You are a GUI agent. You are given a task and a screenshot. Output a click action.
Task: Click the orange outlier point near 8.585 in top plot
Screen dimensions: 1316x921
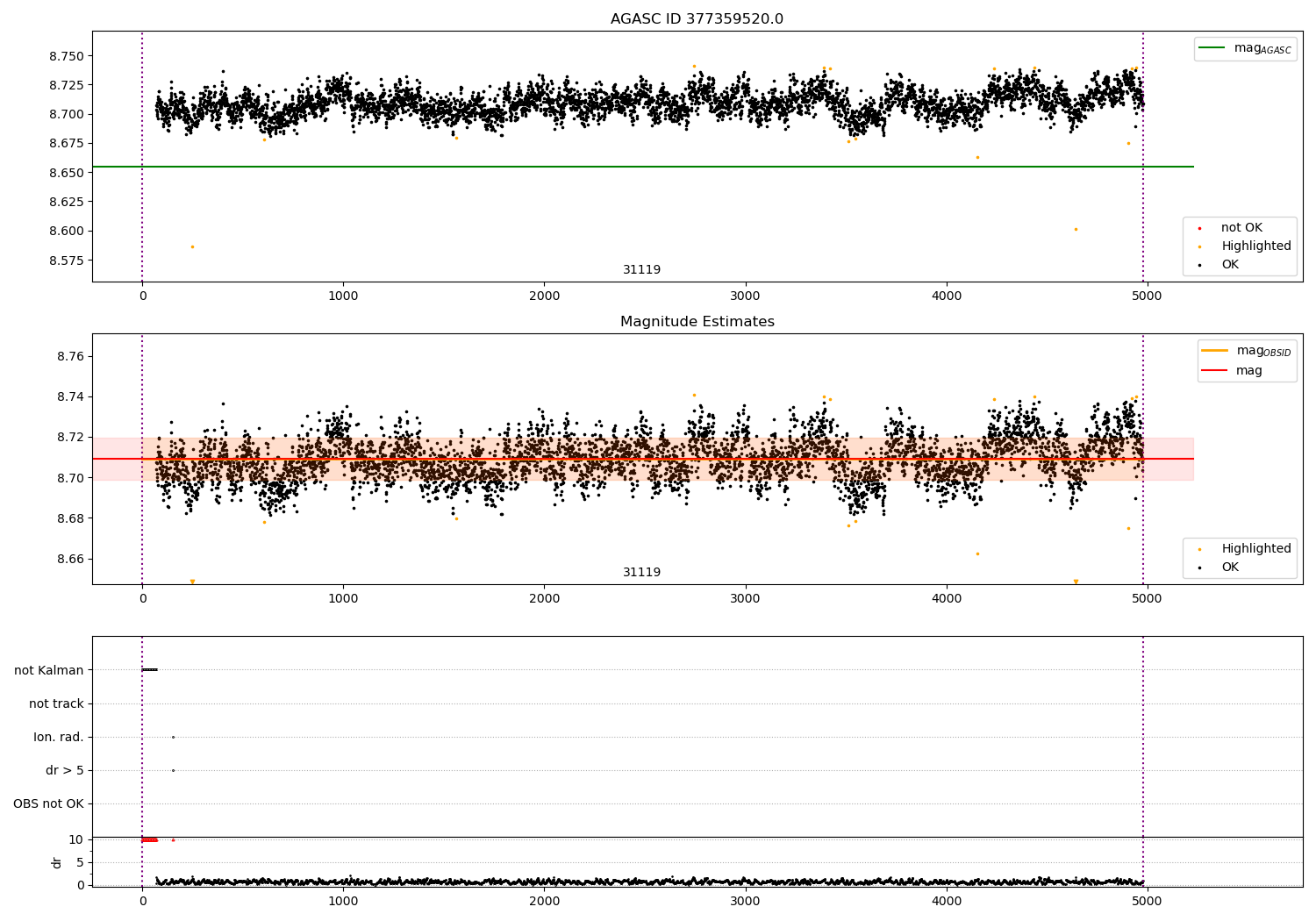point(192,246)
